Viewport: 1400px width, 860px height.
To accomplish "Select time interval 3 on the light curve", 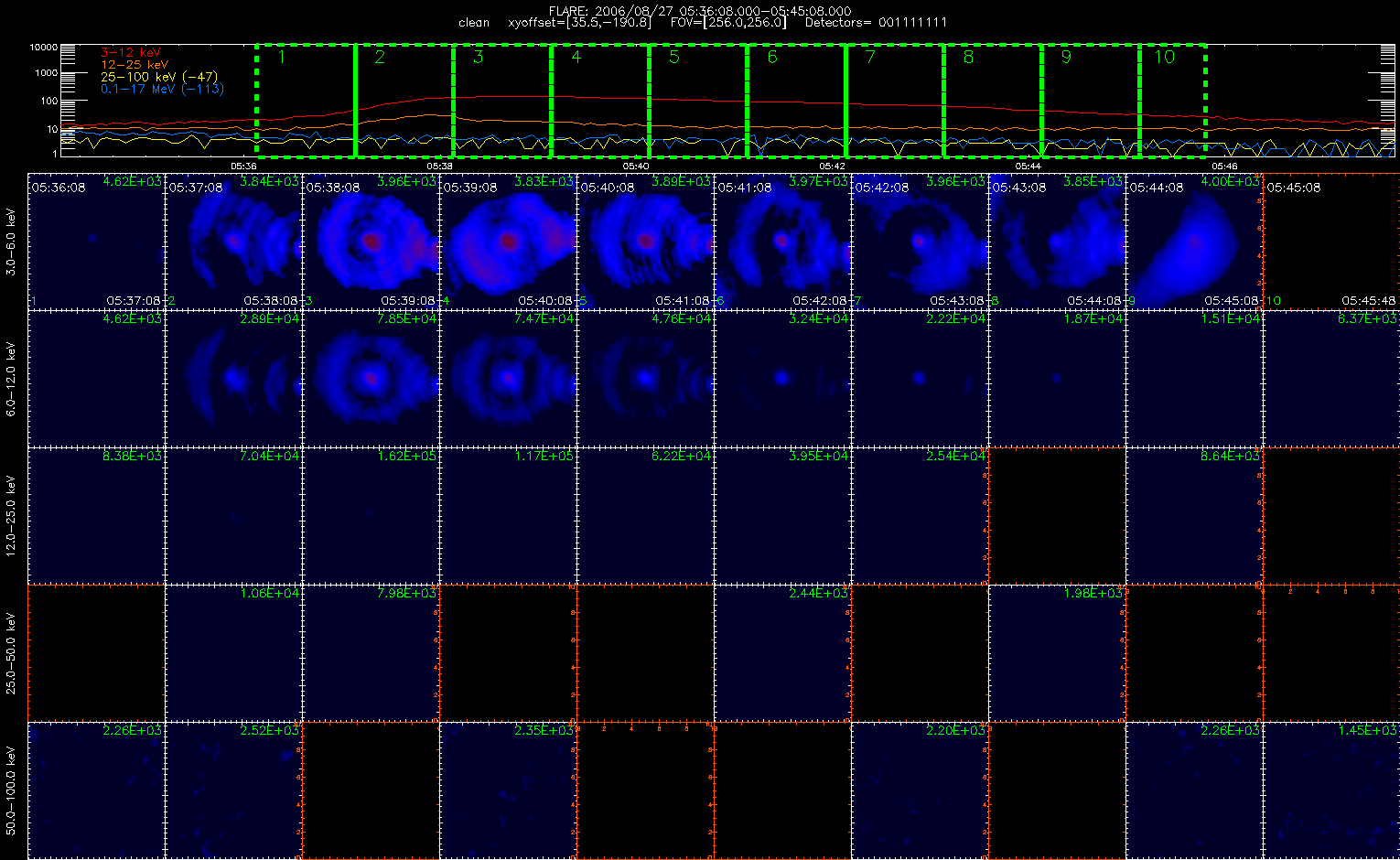I will click(501, 101).
